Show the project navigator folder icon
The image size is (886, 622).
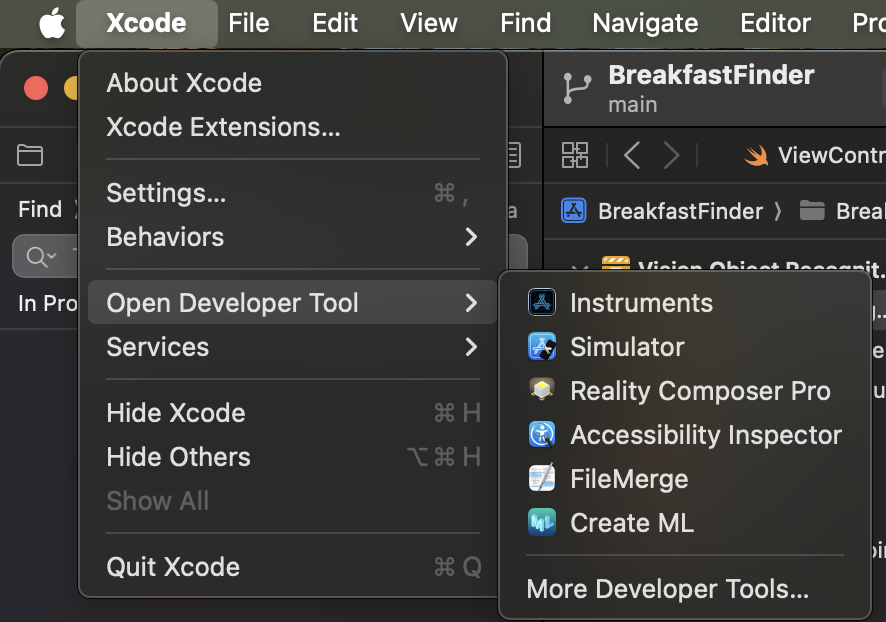(x=30, y=155)
